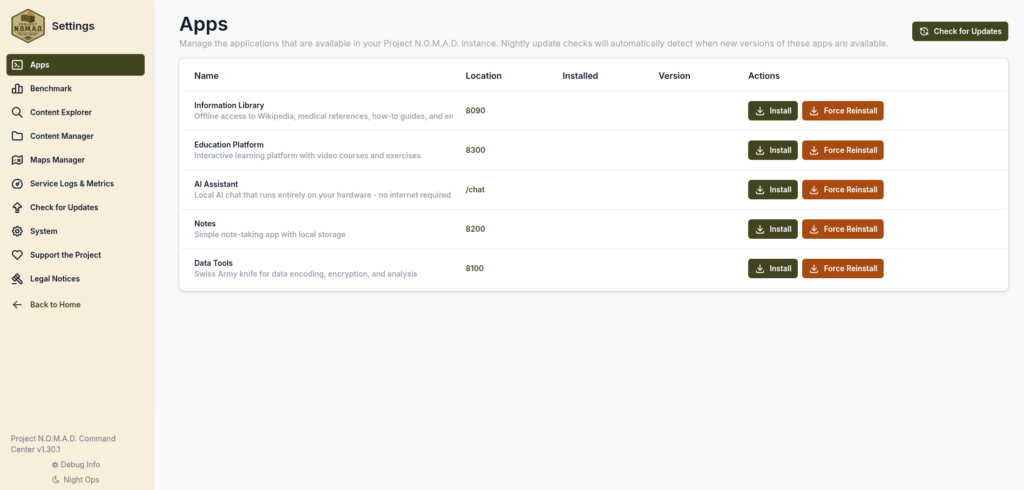The height and width of the screenshot is (490, 1024).
Task: View Legal Notices
Action: click(76, 278)
